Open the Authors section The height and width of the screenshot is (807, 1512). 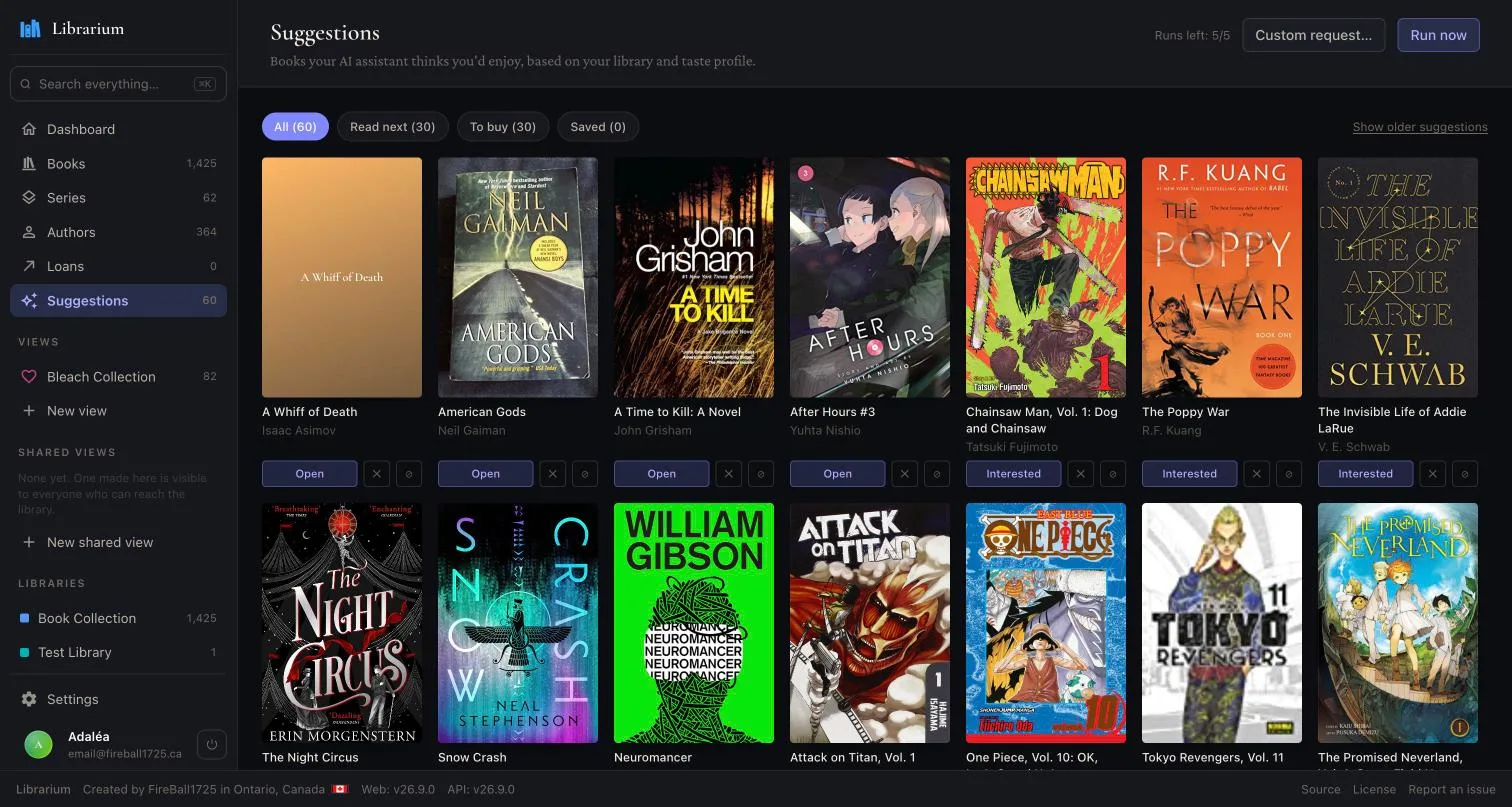[x=118, y=232]
